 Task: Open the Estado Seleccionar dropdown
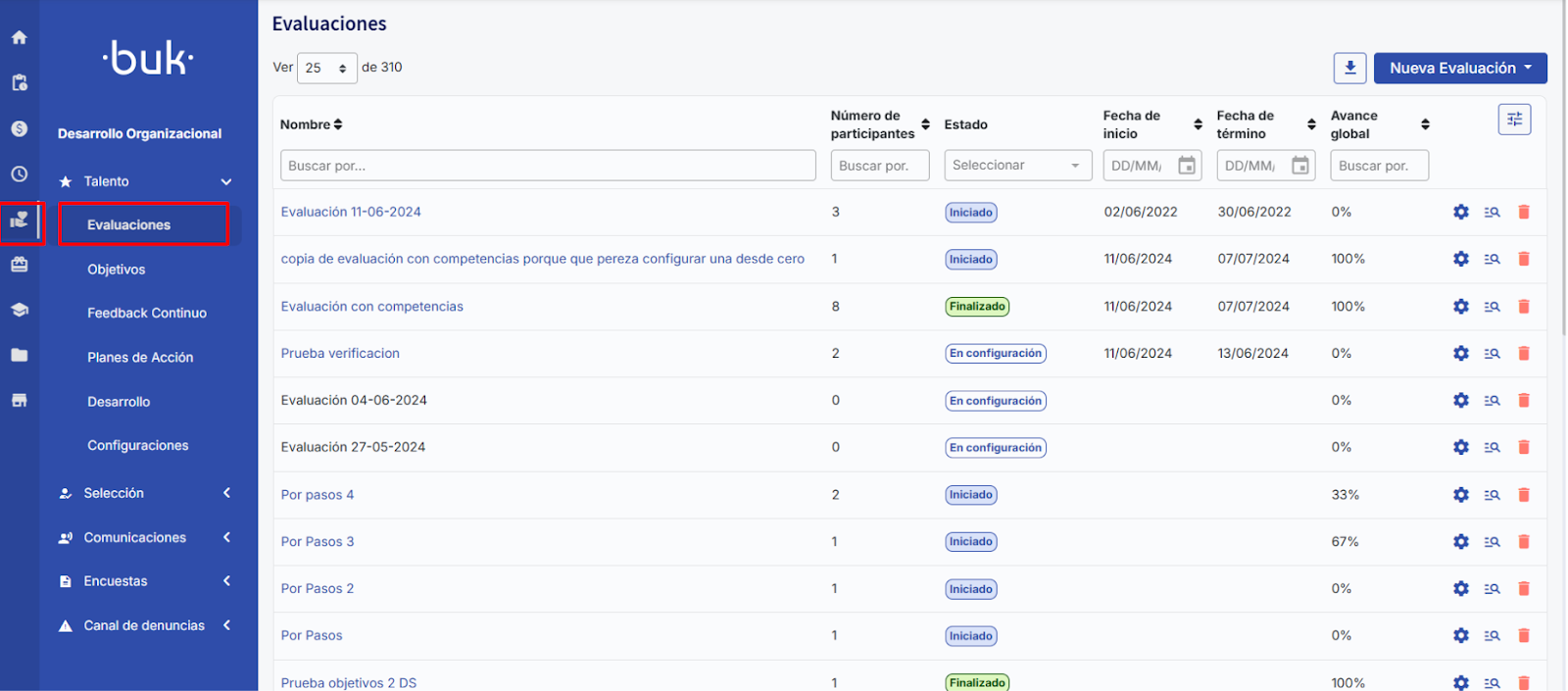coord(1017,166)
